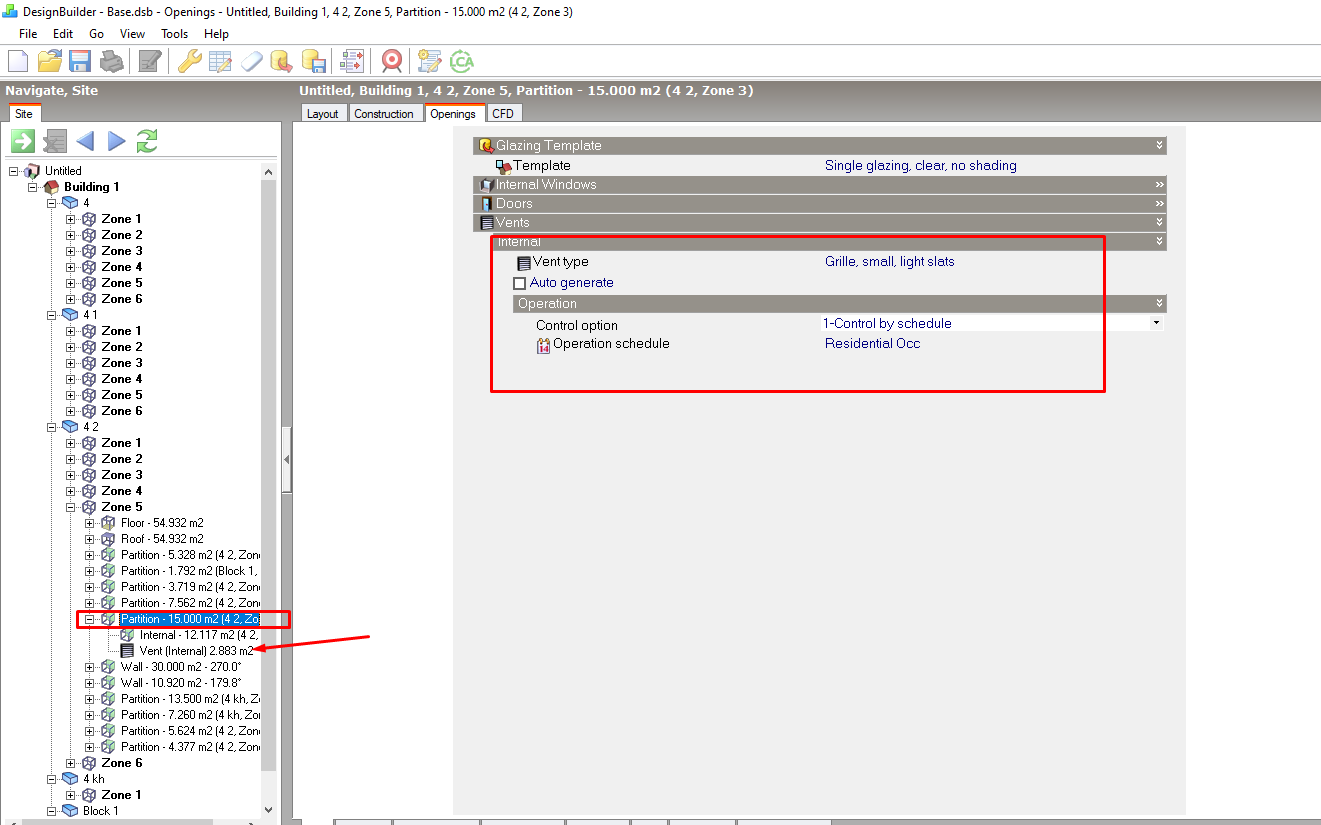Screen dimensions: 1321x825
Task: Select Block 1 in the navigator tree
Action: click(x=101, y=811)
